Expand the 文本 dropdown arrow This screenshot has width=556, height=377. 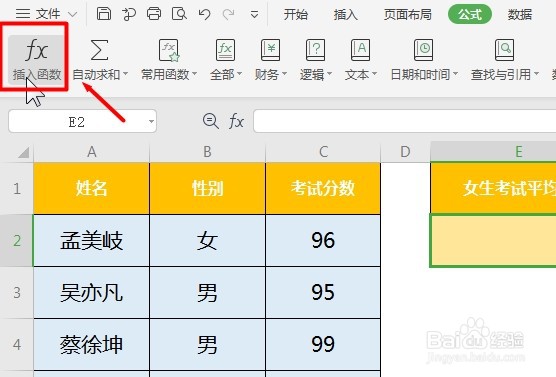point(374,74)
